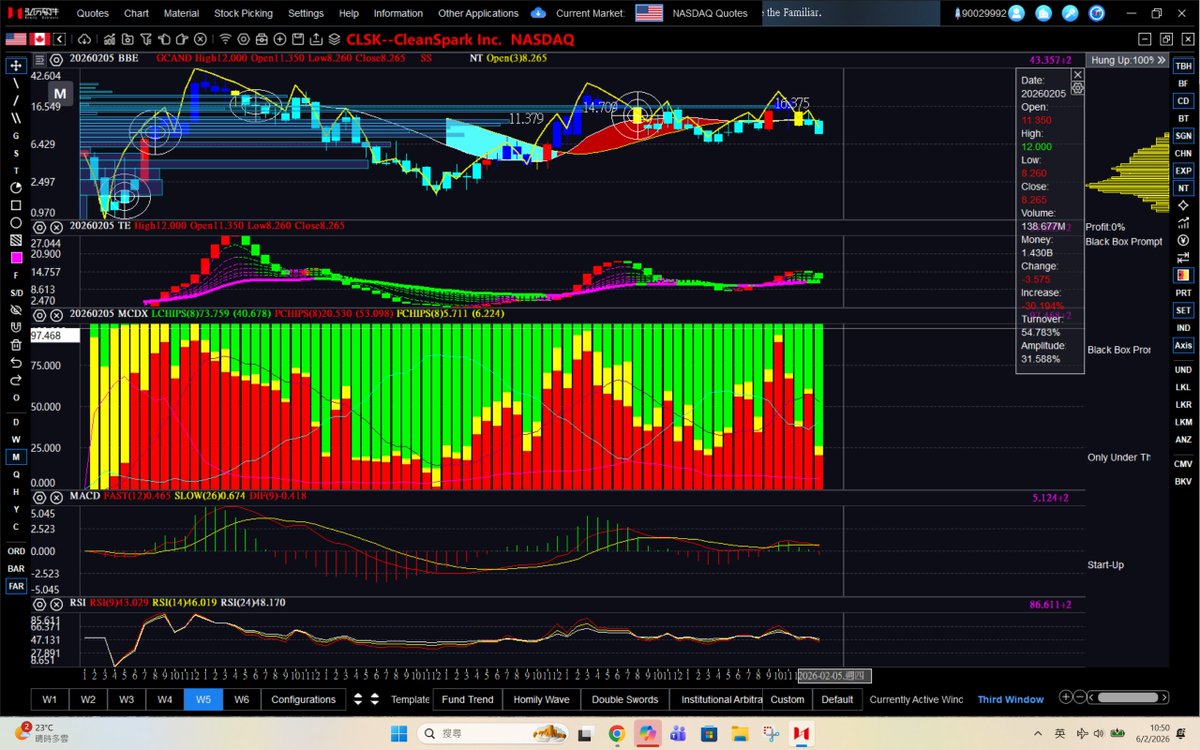1200x750 pixels.
Task: Toggle the ORD button in left sidebar
Action: (16, 551)
